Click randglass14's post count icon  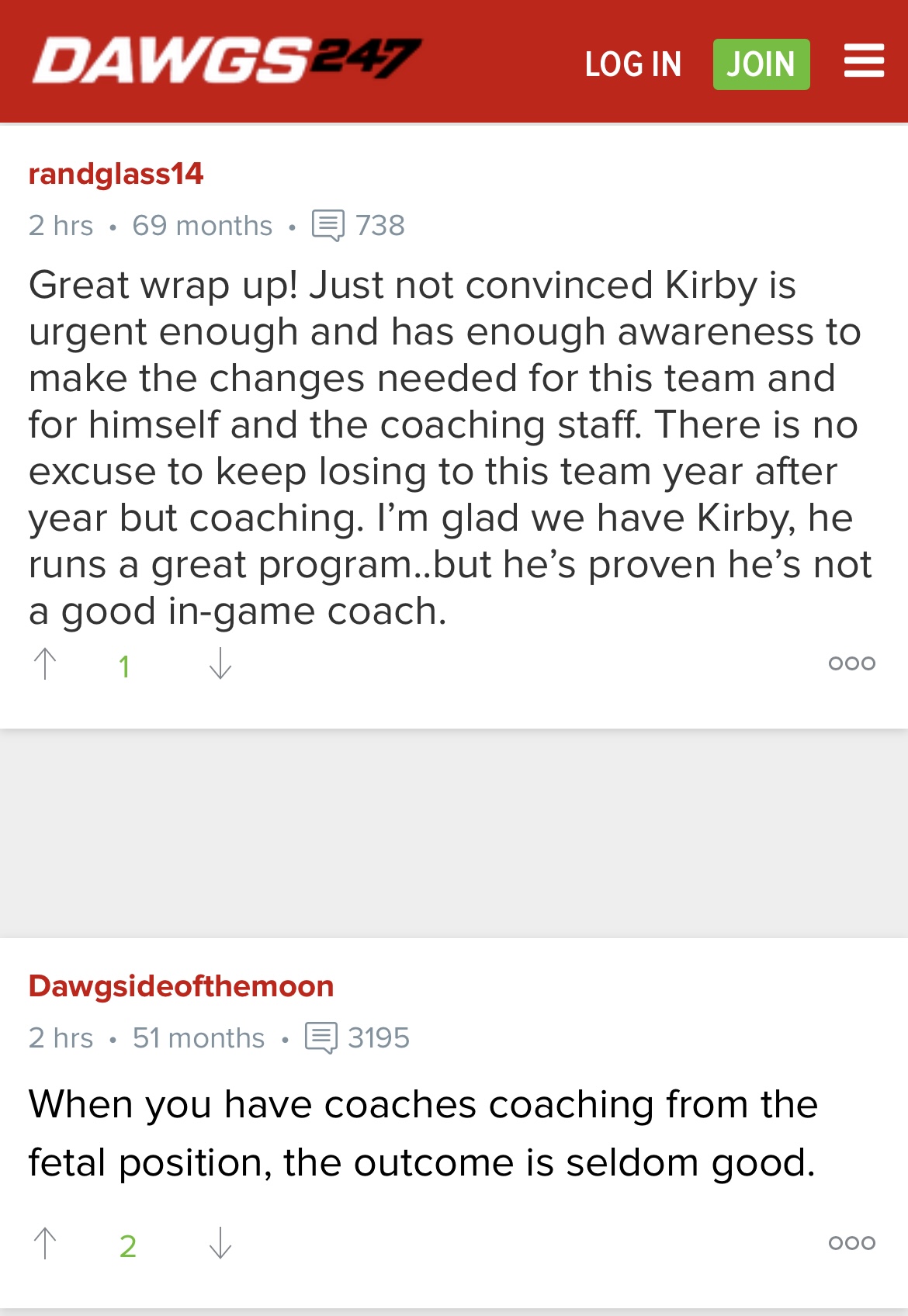tap(328, 226)
